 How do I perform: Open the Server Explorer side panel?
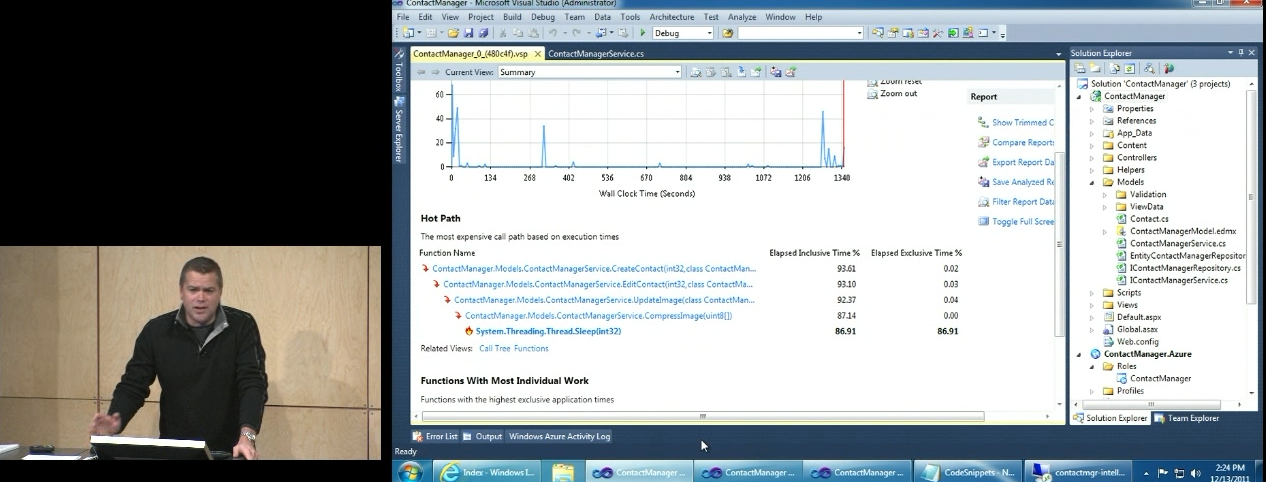pos(398,129)
